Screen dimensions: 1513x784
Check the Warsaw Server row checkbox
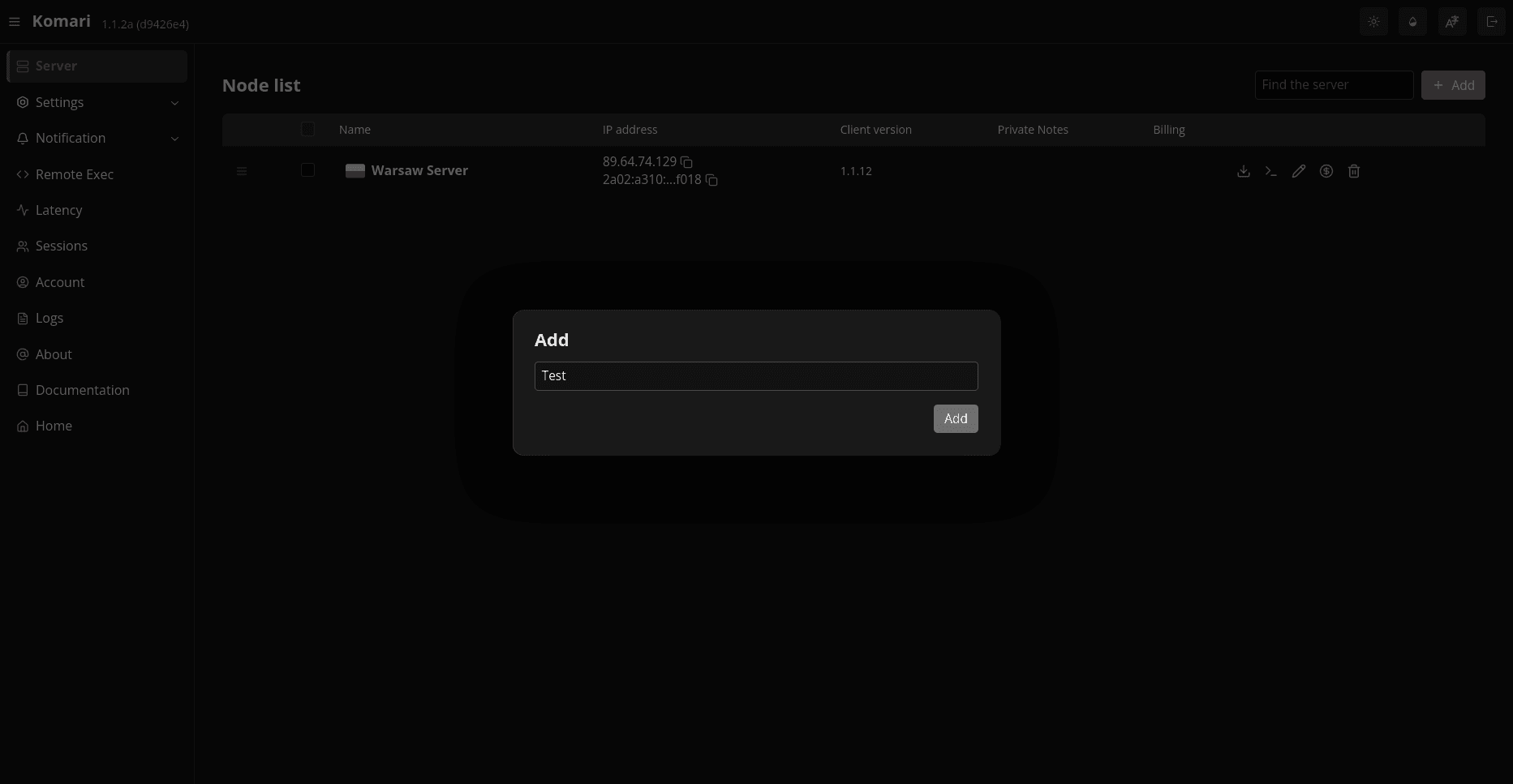point(307,170)
